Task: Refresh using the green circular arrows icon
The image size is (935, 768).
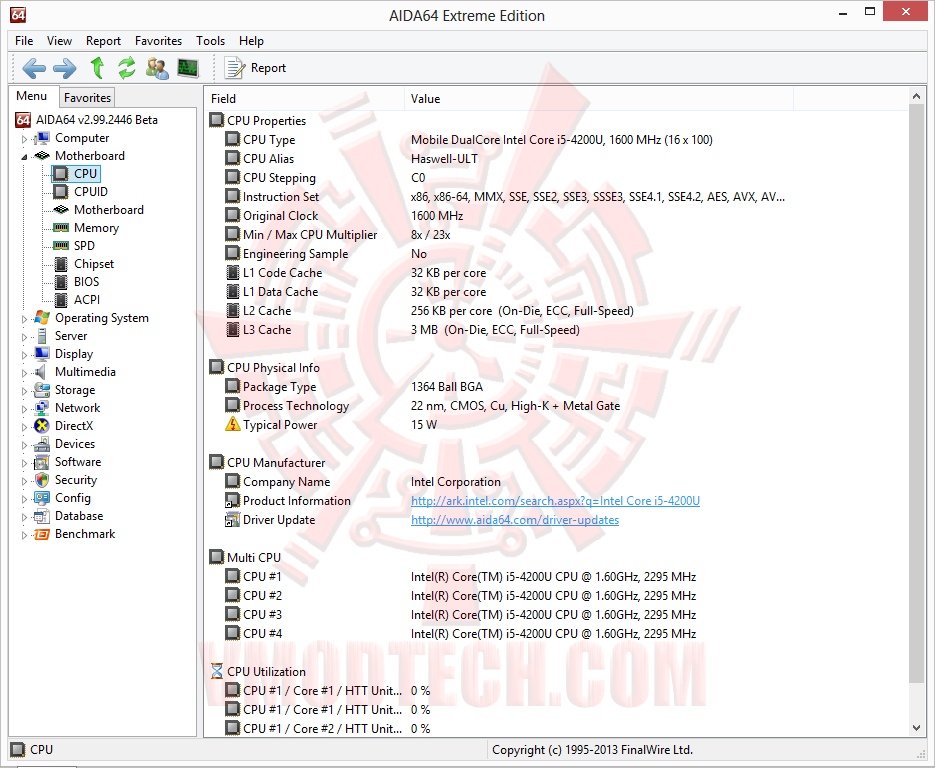Action: pos(126,68)
